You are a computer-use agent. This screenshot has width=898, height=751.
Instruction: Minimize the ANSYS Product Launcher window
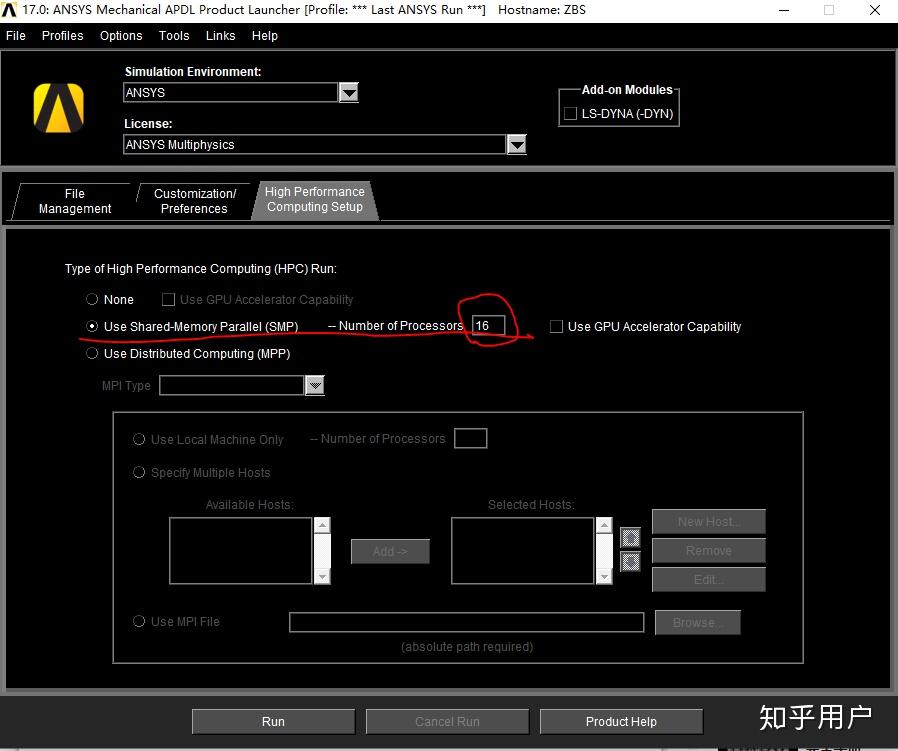(x=784, y=10)
